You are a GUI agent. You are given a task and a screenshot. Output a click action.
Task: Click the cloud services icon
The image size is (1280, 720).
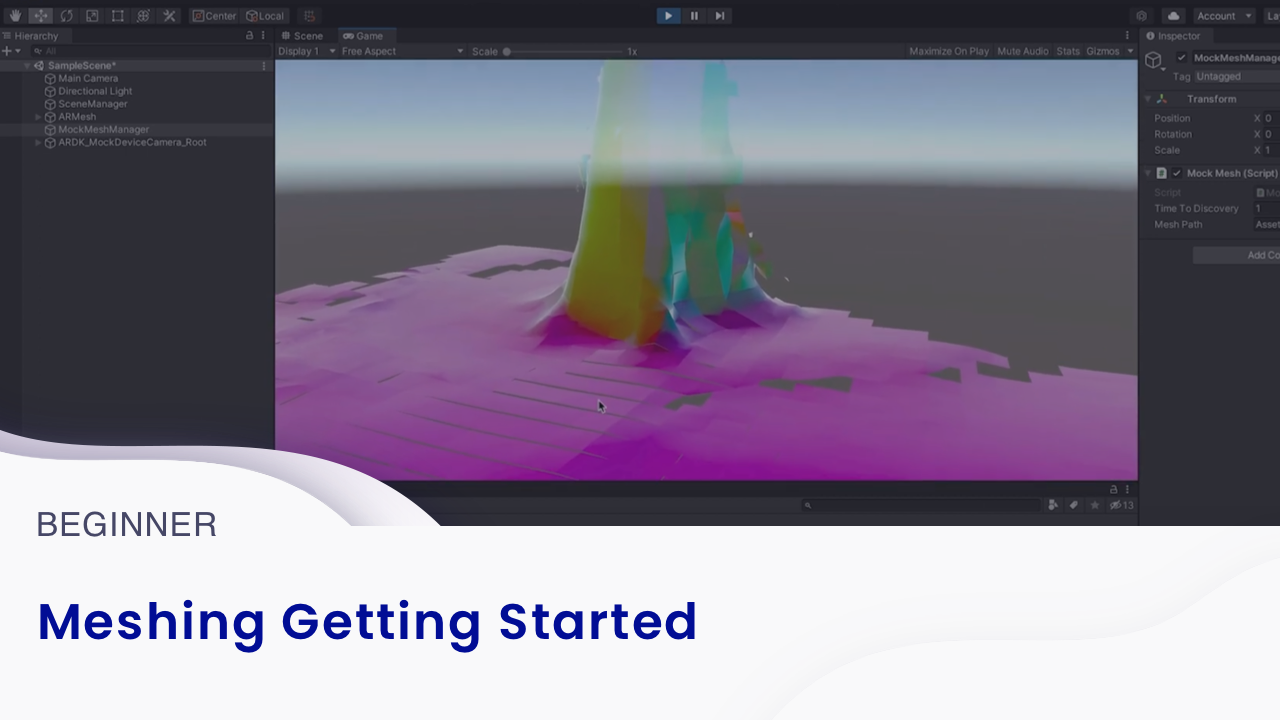1174,16
